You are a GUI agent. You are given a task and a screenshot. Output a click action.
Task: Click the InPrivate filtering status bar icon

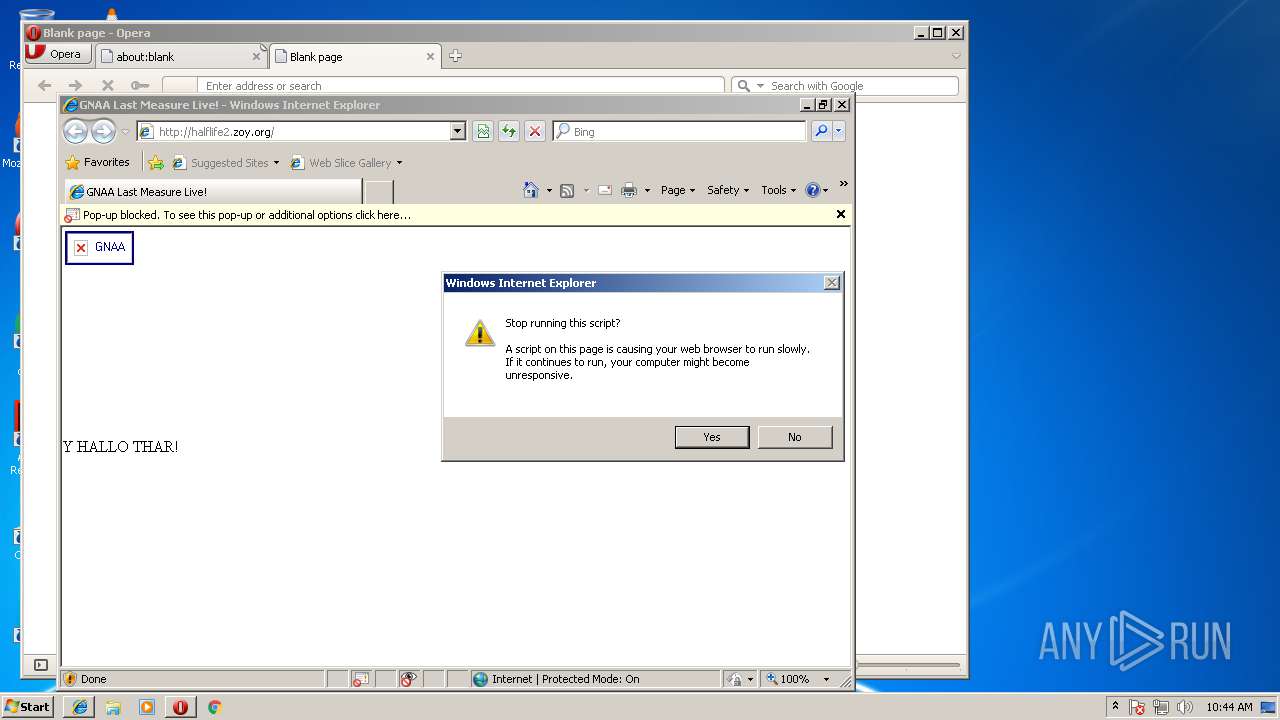coord(408,679)
